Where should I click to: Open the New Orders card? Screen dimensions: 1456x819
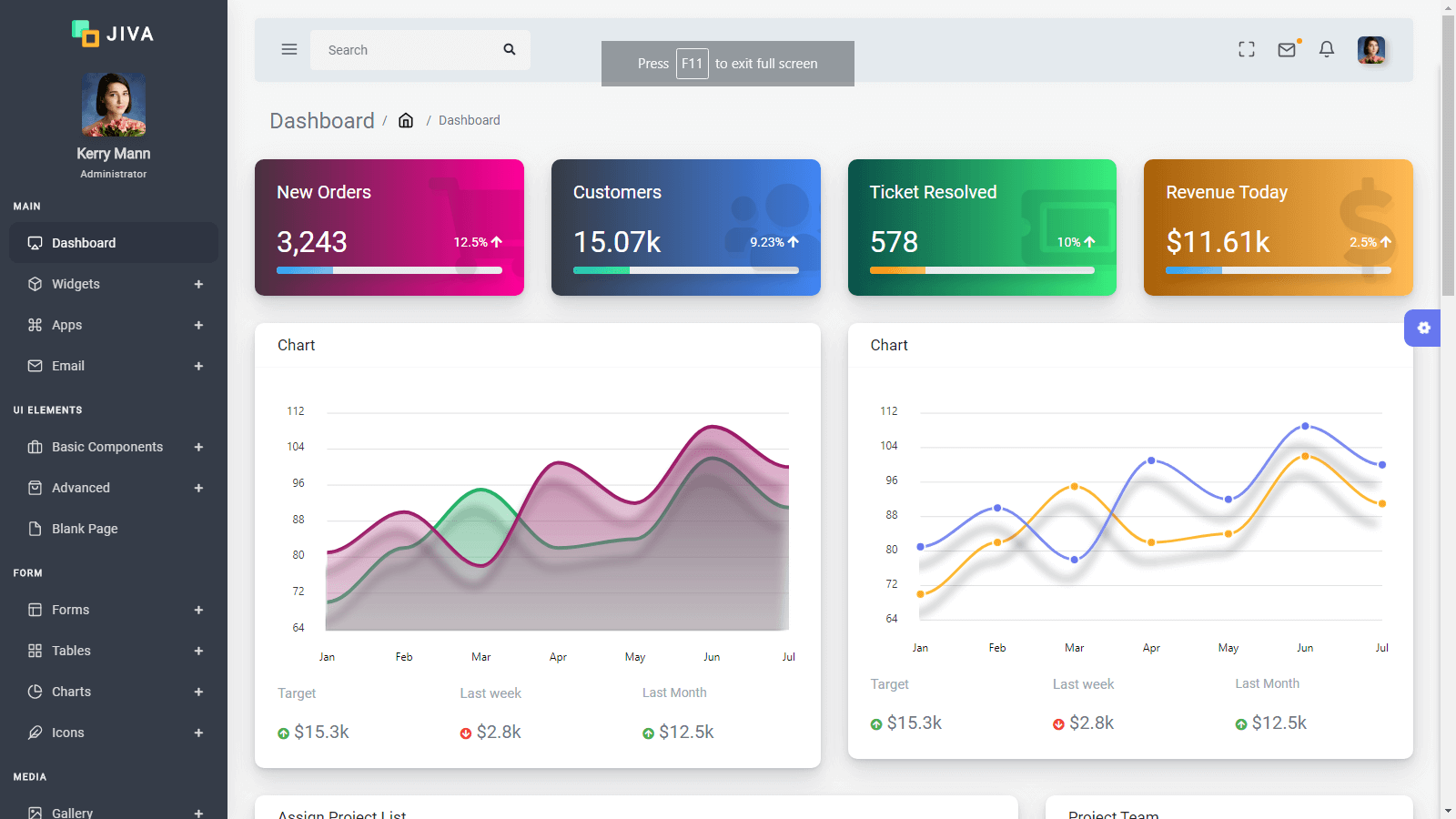click(389, 227)
